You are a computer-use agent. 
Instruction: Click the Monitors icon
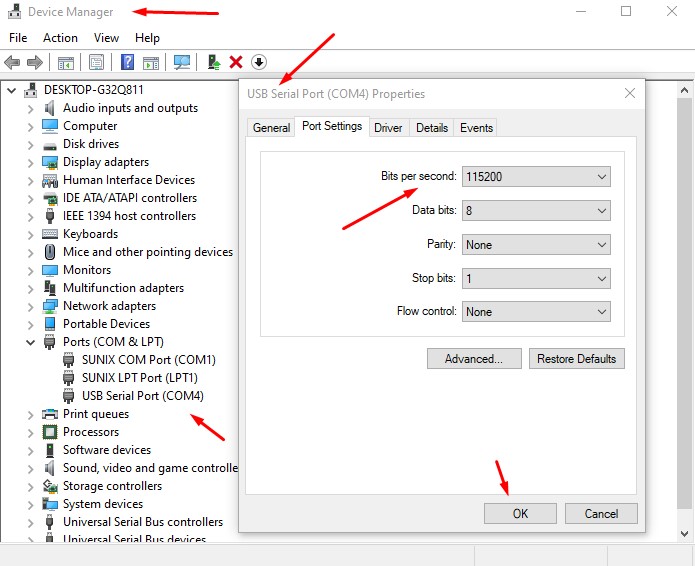click(x=50, y=270)
